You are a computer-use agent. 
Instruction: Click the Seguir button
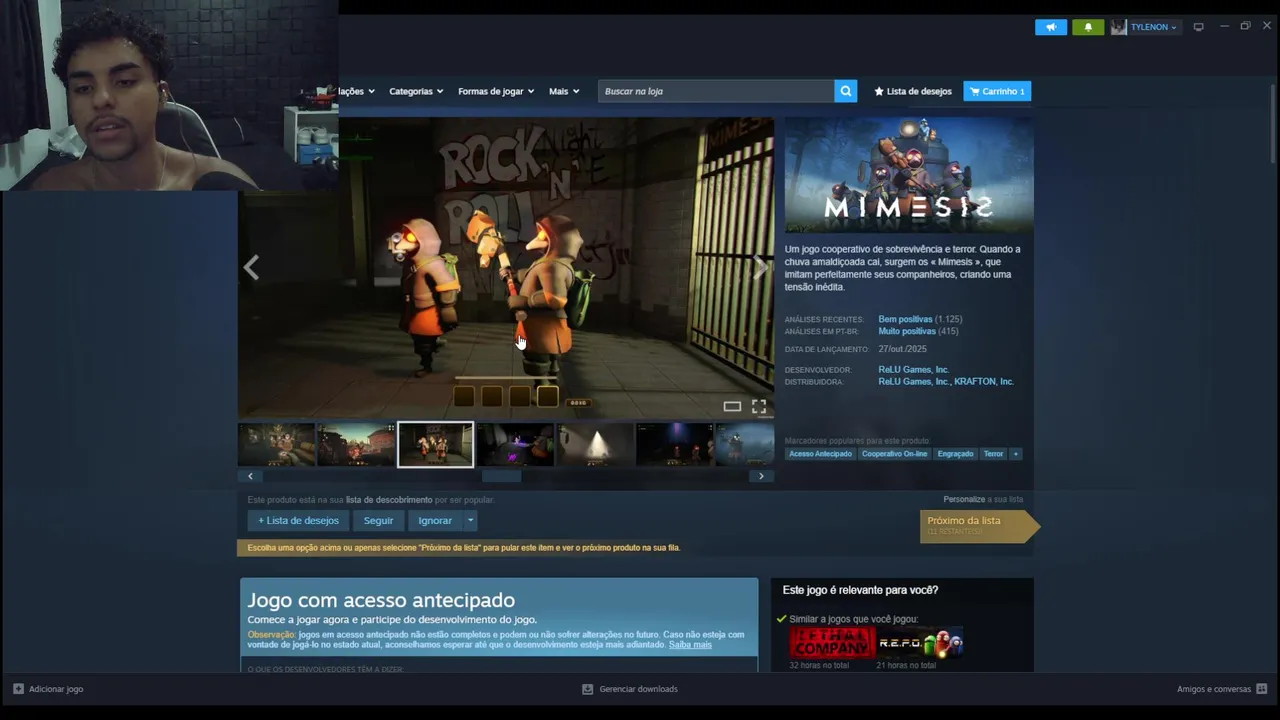pyautogui.click(x=378, y=520)
